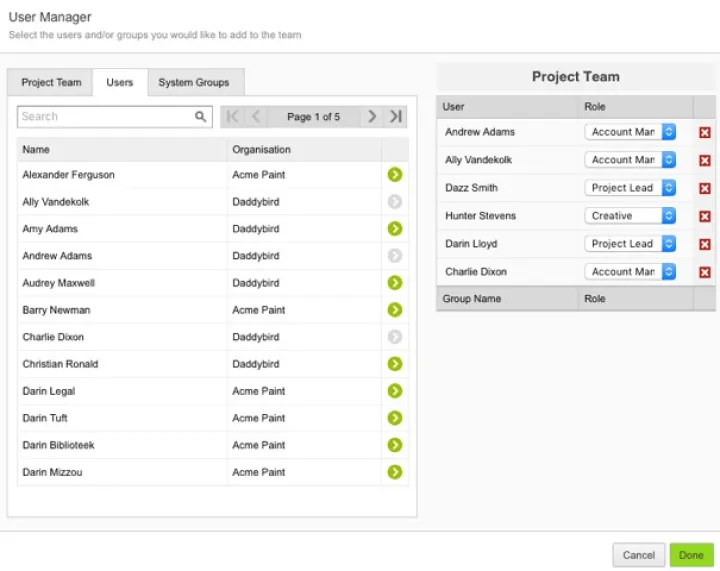Jump to last page of users
720x571 pixels.
[396, 117]
